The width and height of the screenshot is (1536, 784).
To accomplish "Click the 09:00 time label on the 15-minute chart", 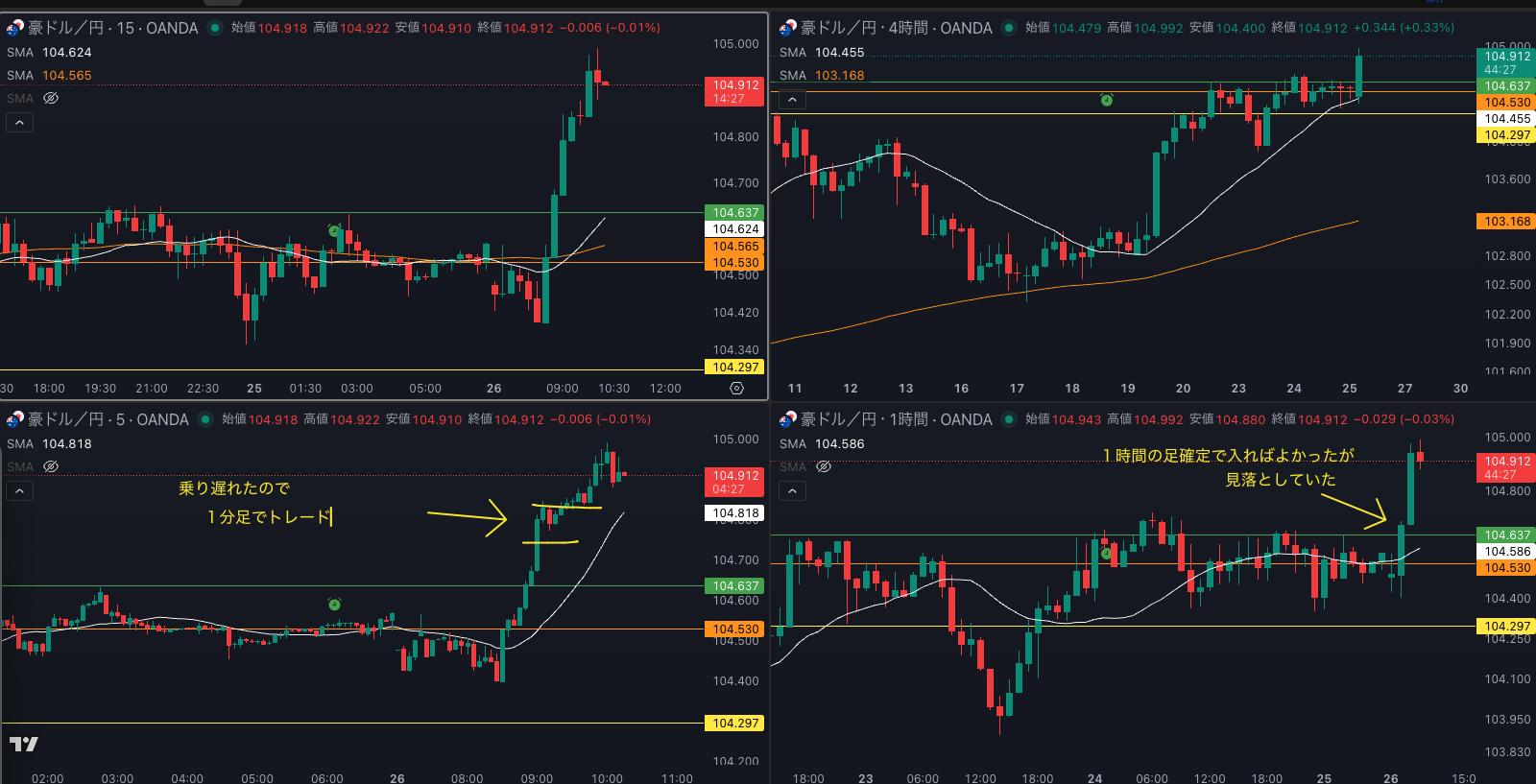I will [x=563, y=389].
